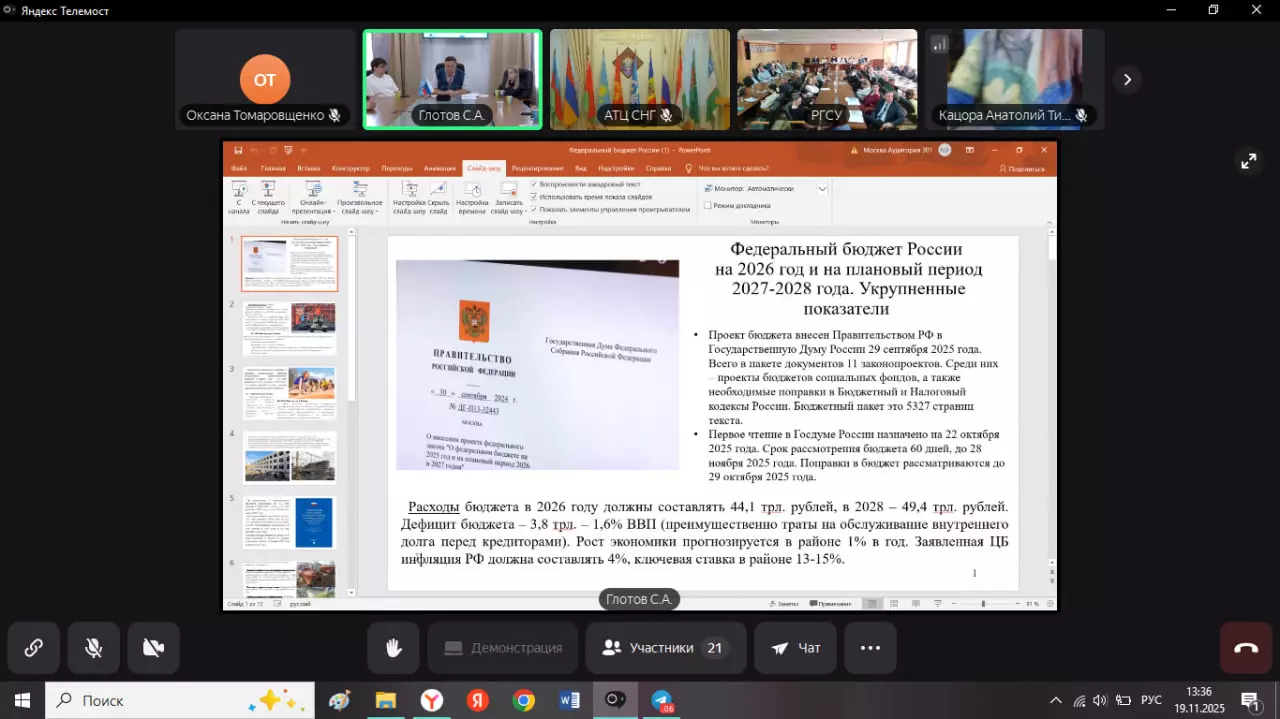This screenshot has width=1280, height=719.
Task: End the call with the red hang-up button
Action: [1245, 648]
